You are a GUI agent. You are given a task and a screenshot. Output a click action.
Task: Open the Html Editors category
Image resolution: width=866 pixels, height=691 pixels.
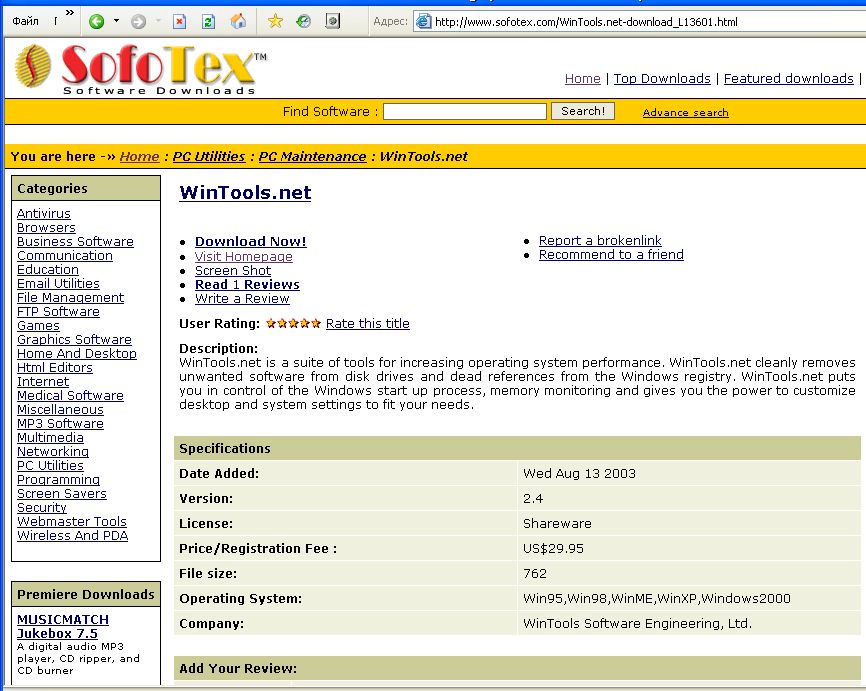tap(55, 368)
